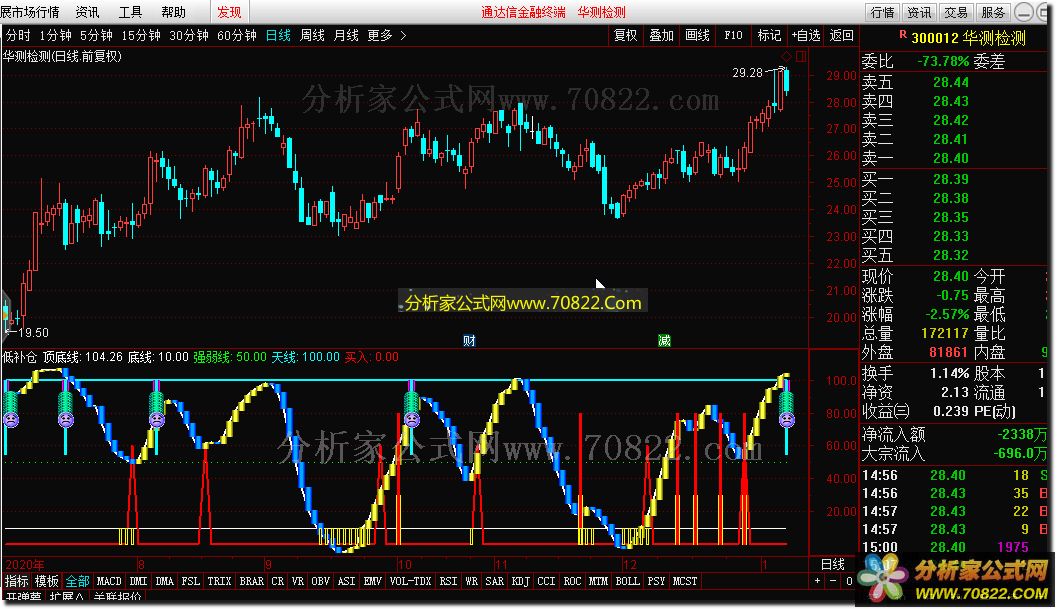Select the VR indicator
Image resolution: width=1057 pixels, height=609 pixels.
(298, 581)
